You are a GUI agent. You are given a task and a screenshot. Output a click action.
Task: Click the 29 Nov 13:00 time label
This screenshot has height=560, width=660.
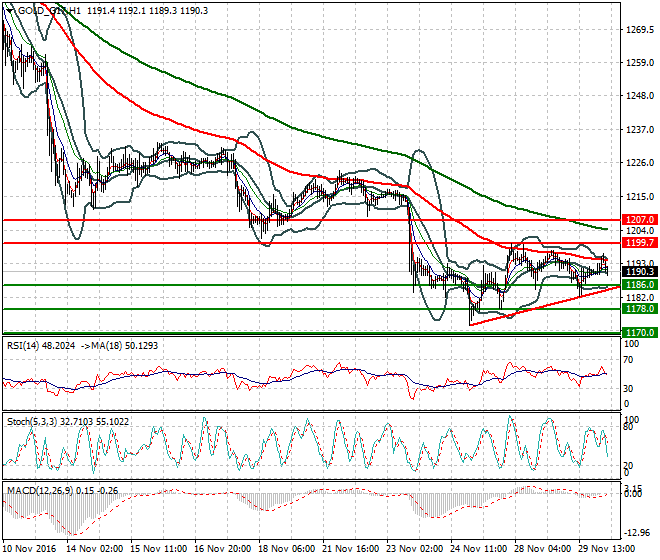click(607, 549)
